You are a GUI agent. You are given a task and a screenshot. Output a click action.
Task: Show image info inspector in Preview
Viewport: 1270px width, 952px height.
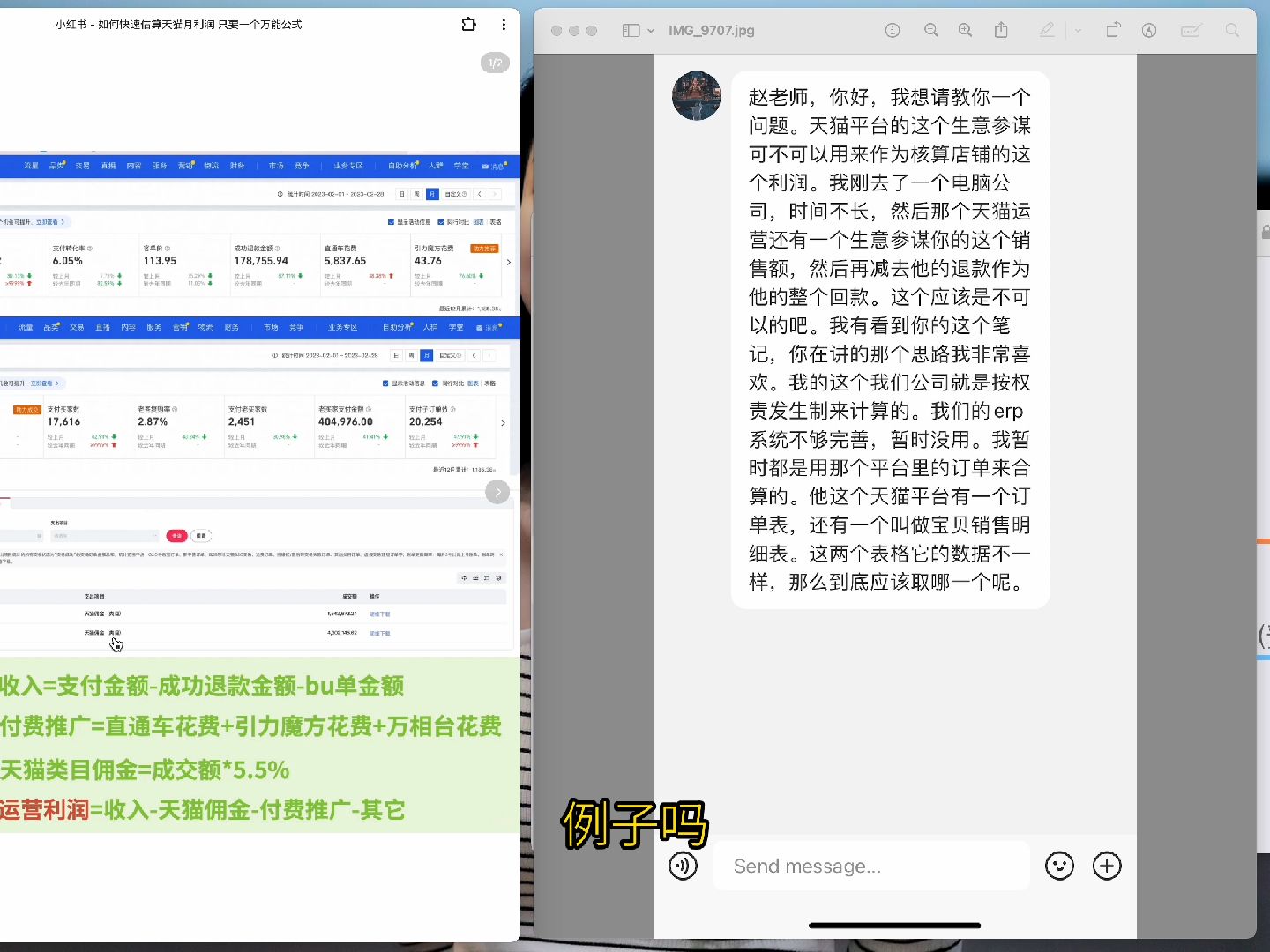click(x=893, y=30)
